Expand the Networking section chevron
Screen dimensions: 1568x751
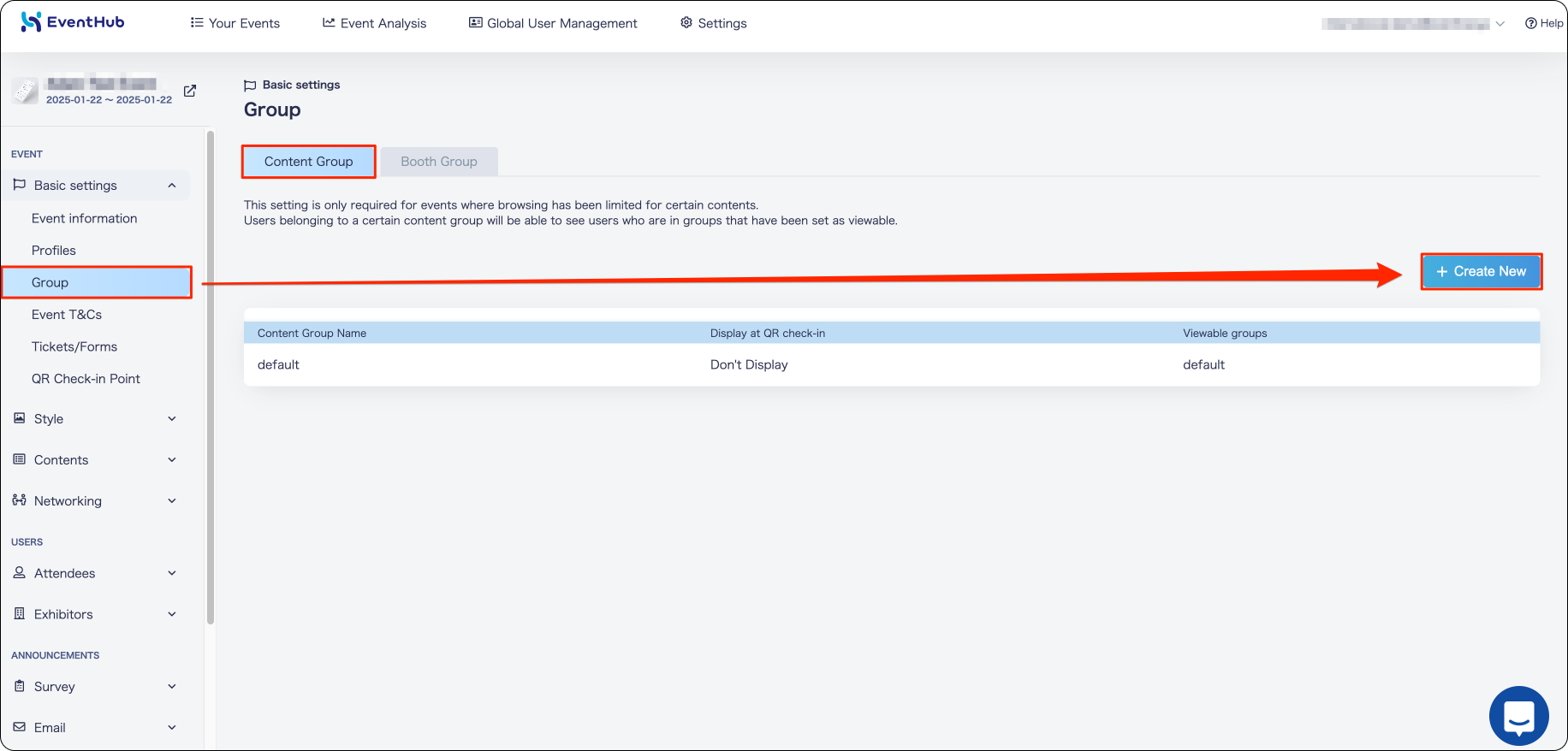(172, 501)
